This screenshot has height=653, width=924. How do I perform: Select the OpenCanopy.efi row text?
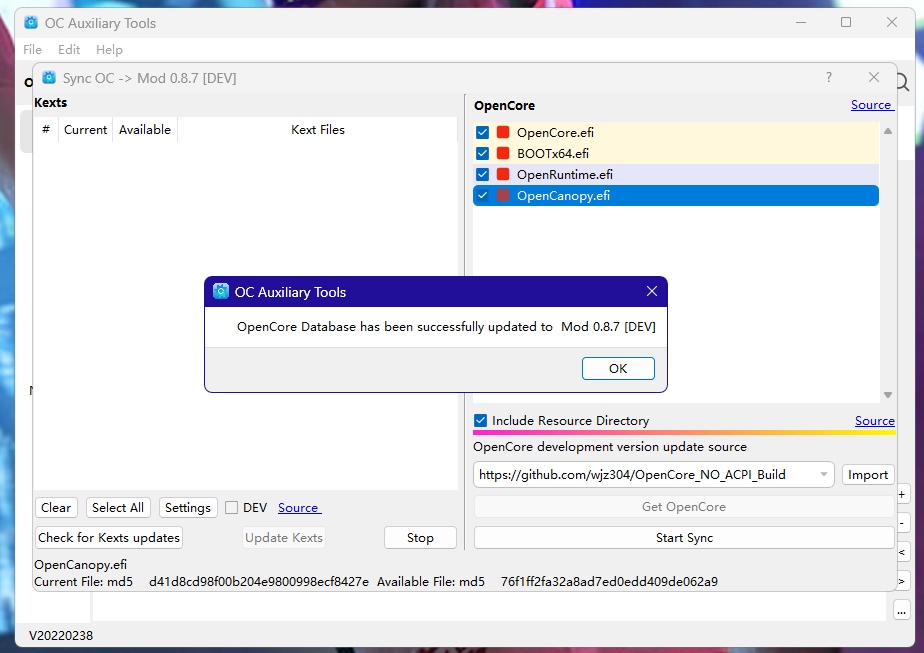(x=563, y=196)
